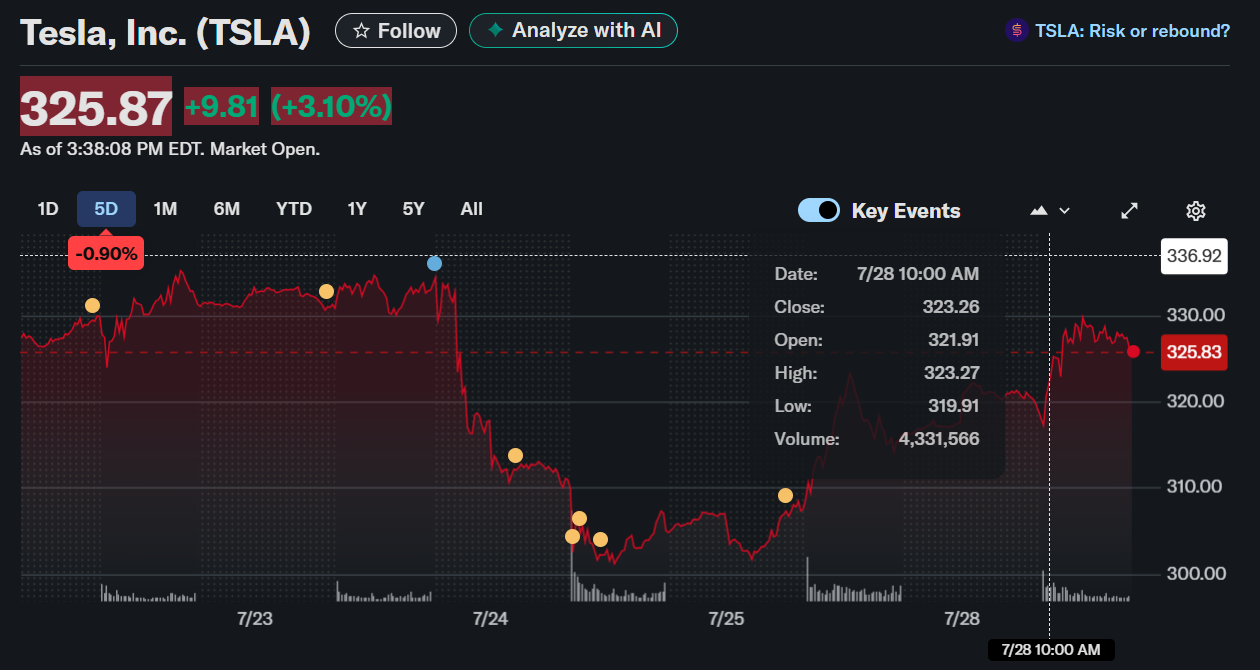Click the 325.83 current price label
The width and height of the screenshot is (1260, 670).
click(x=1193, y=352)
